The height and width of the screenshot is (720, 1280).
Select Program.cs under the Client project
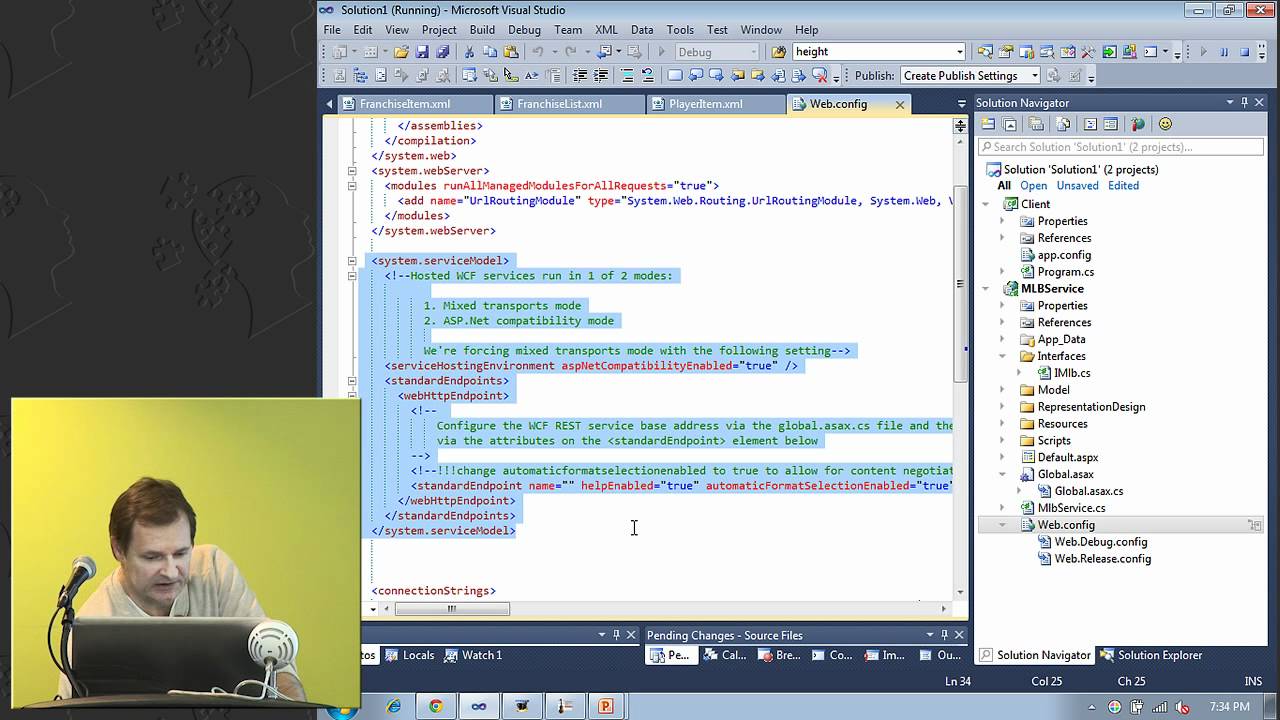(1066, 272)
